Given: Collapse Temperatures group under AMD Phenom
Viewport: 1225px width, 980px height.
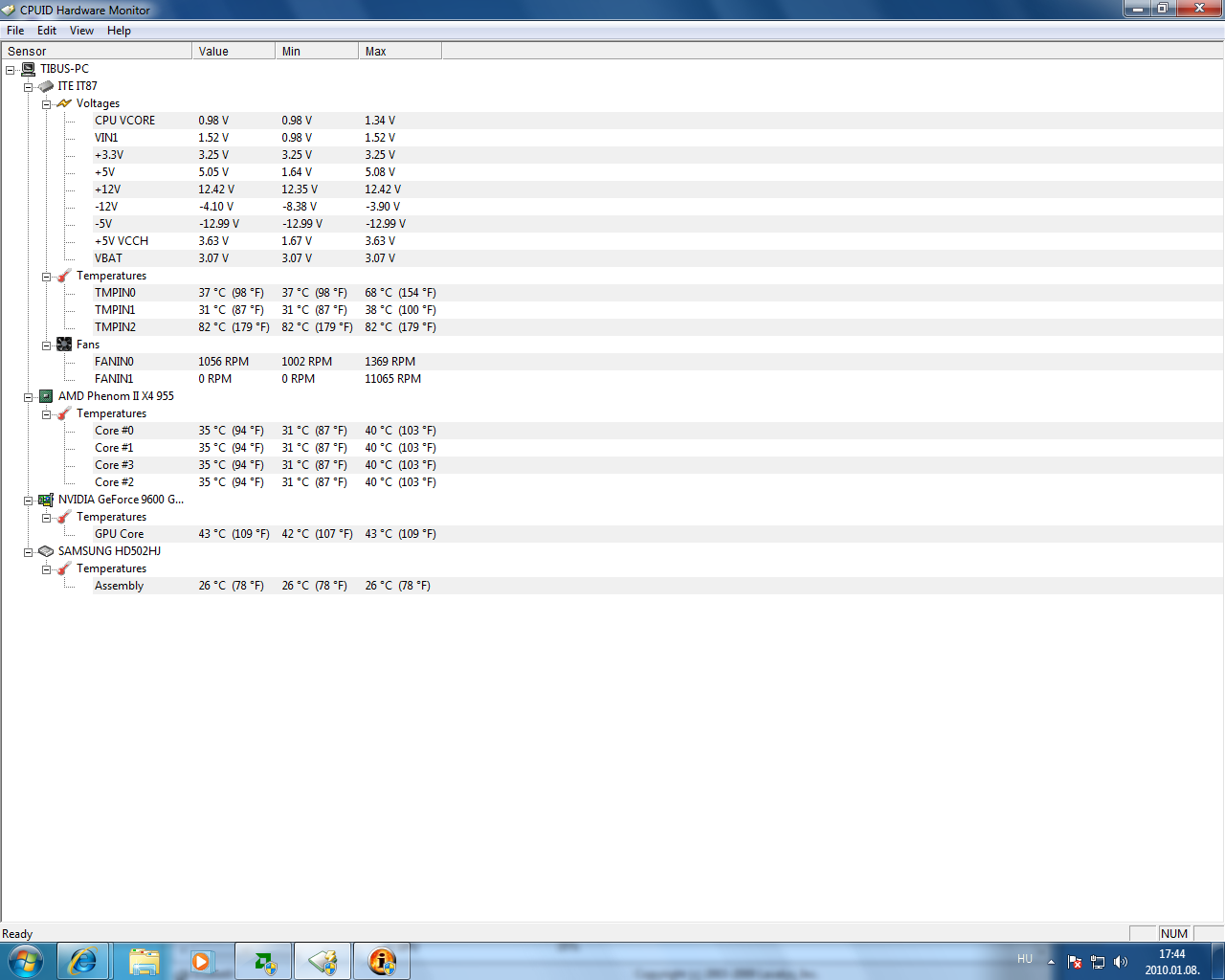Looking at the screenshot, I should [x=46, y=414].
